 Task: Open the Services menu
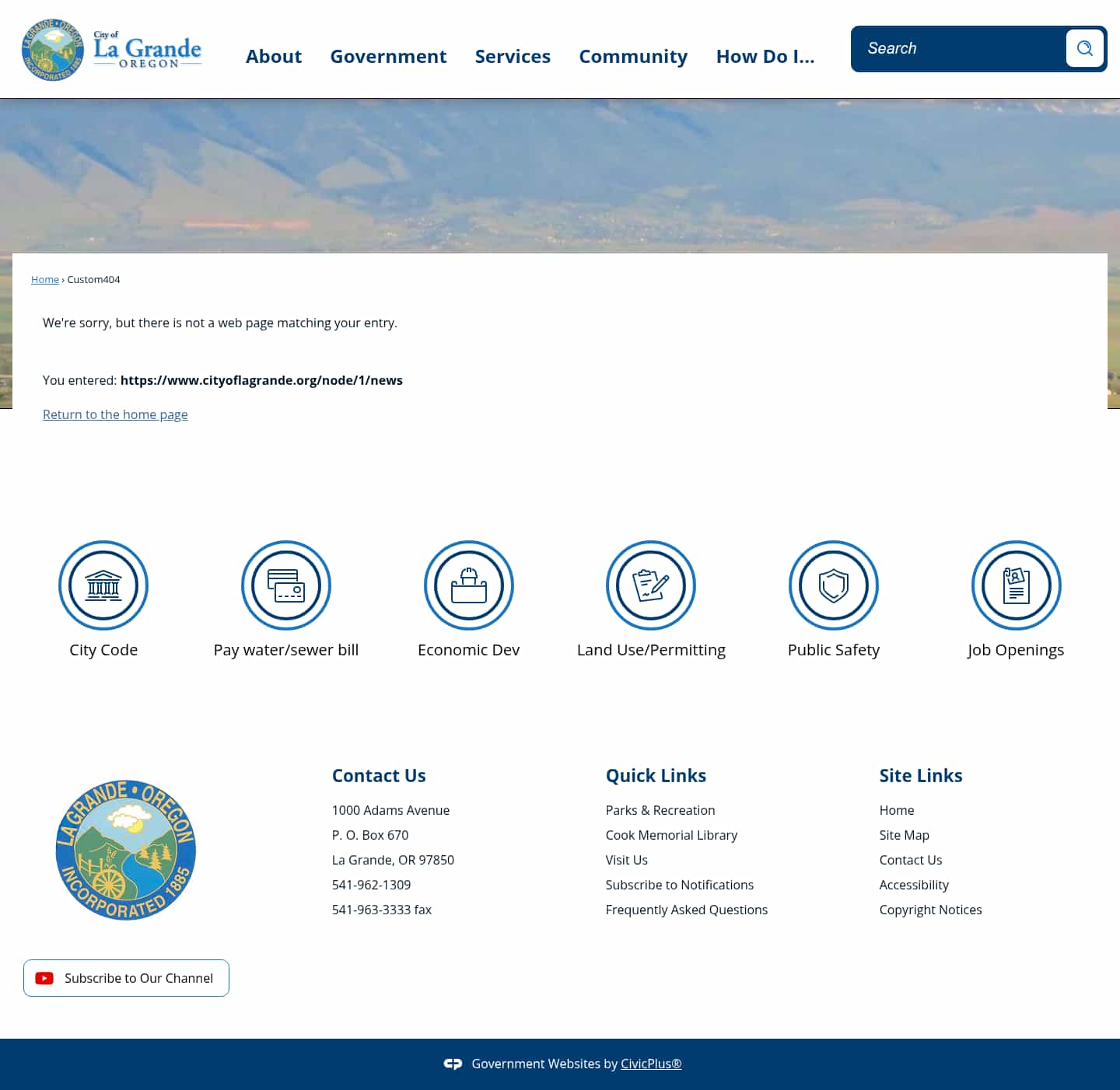513,56
